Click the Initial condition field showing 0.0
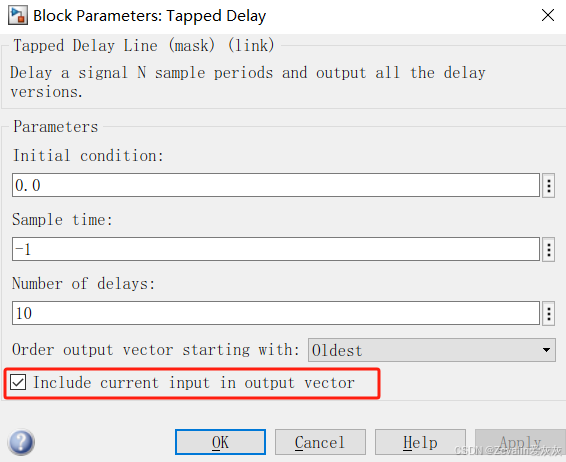Screen dimensions: 566x462 [x=276, y=185]
